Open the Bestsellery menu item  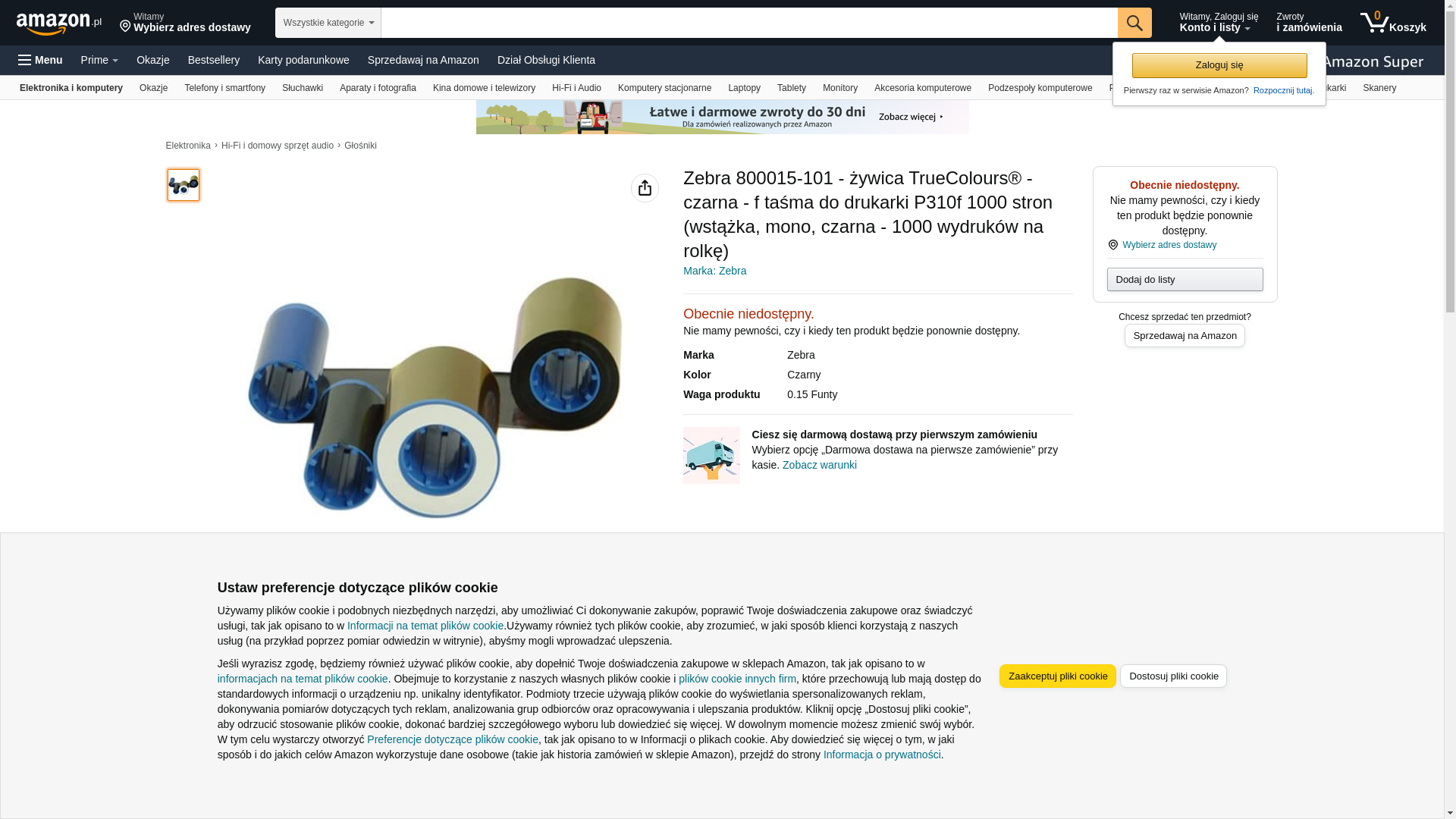(214, 60)
